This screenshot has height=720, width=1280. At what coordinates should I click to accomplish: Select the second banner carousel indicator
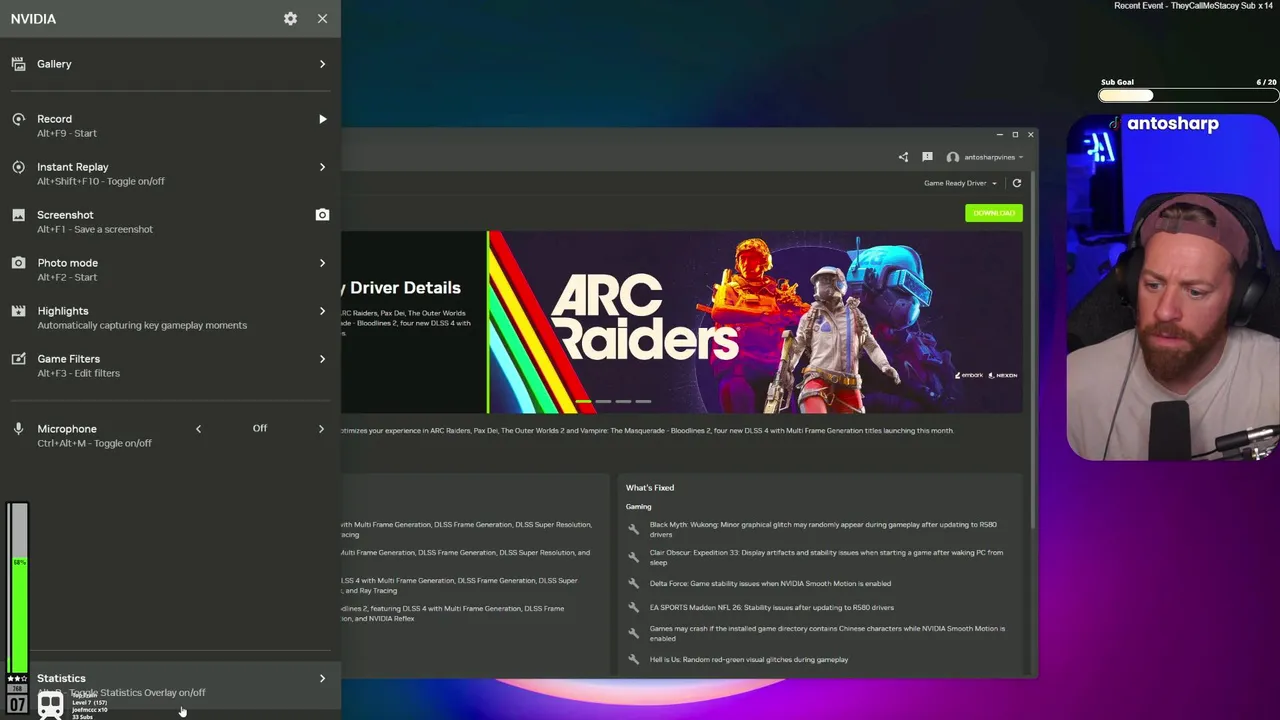603,401
